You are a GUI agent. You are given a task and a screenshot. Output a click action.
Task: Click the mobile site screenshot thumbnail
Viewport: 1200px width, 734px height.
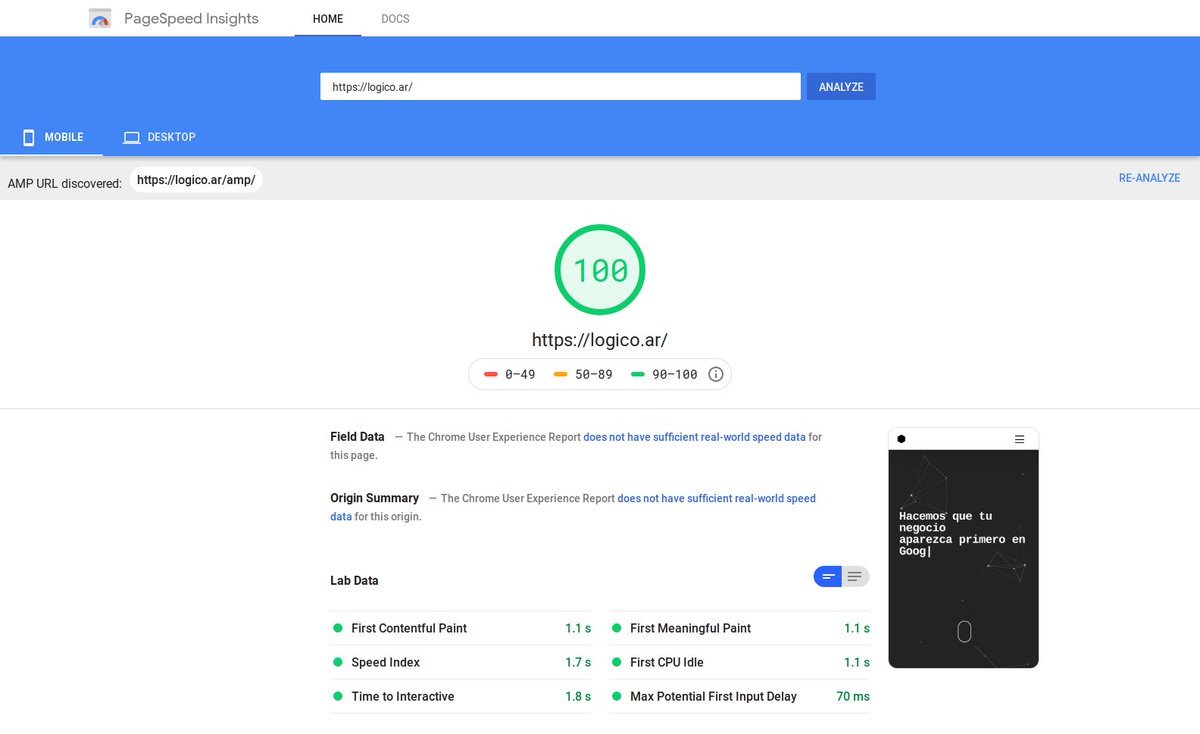coord(963,548)
